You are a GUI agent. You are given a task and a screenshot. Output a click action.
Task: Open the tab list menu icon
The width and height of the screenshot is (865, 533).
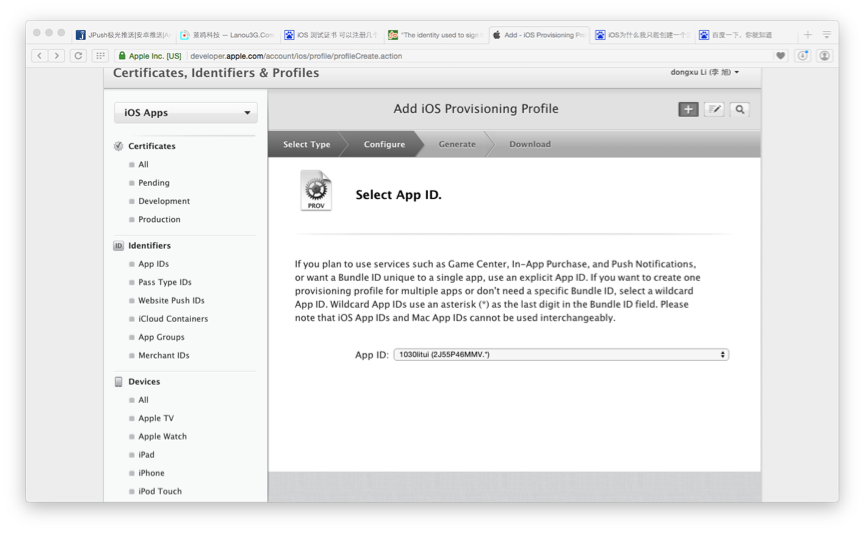(x=826, y=35)
